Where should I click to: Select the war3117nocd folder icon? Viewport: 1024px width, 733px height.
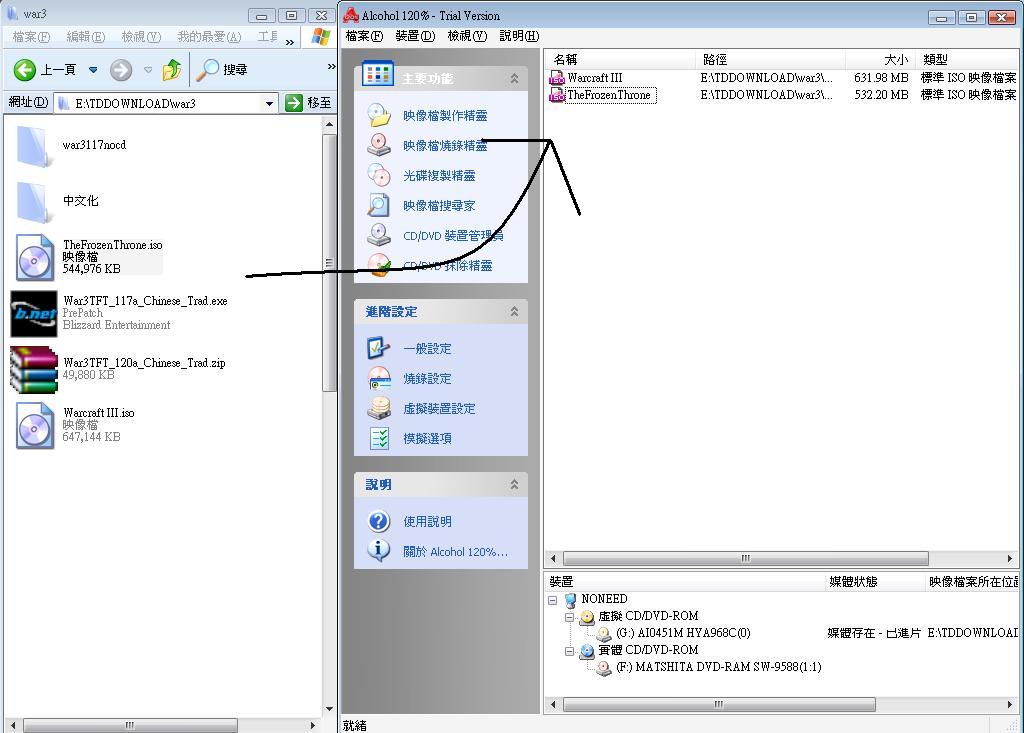coord(33,146)
